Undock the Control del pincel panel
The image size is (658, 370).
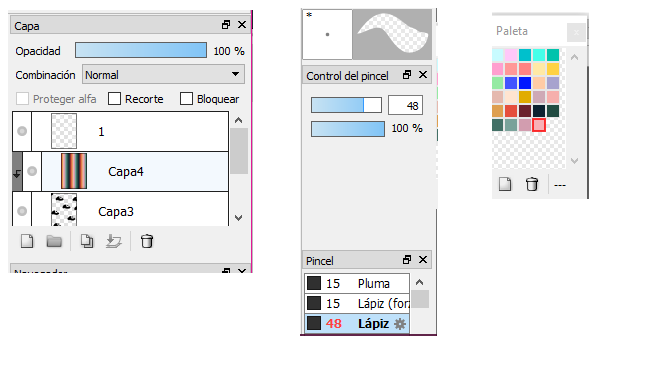[x=407, y=75]
